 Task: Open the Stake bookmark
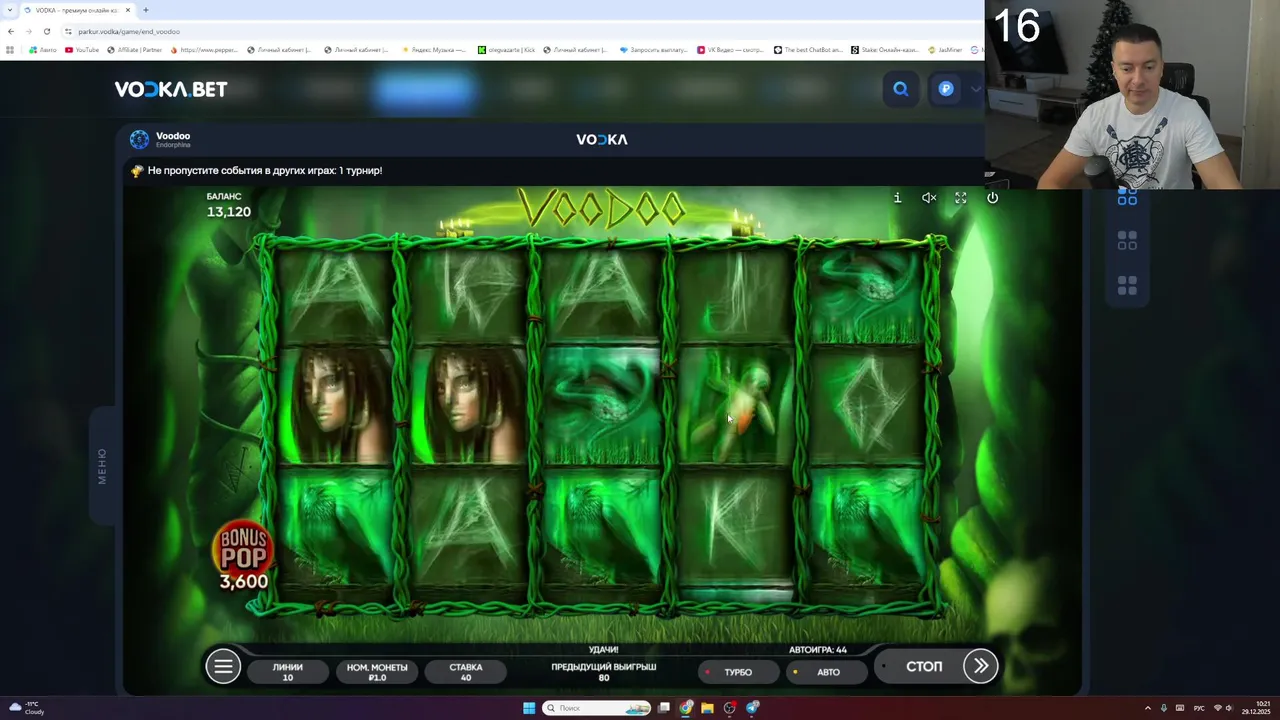coord(885,50)
